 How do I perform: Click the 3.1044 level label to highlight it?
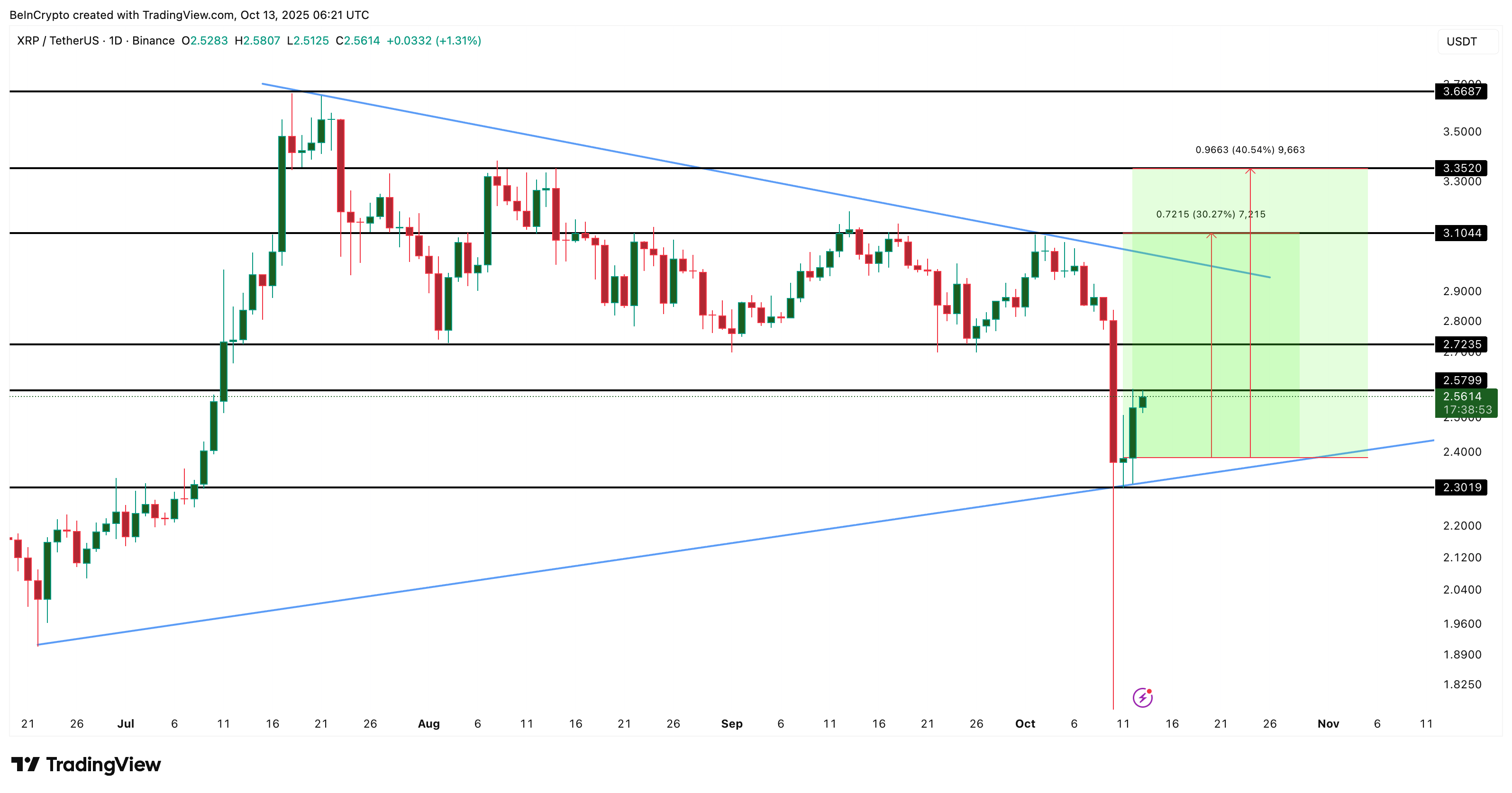(1462, 233)
